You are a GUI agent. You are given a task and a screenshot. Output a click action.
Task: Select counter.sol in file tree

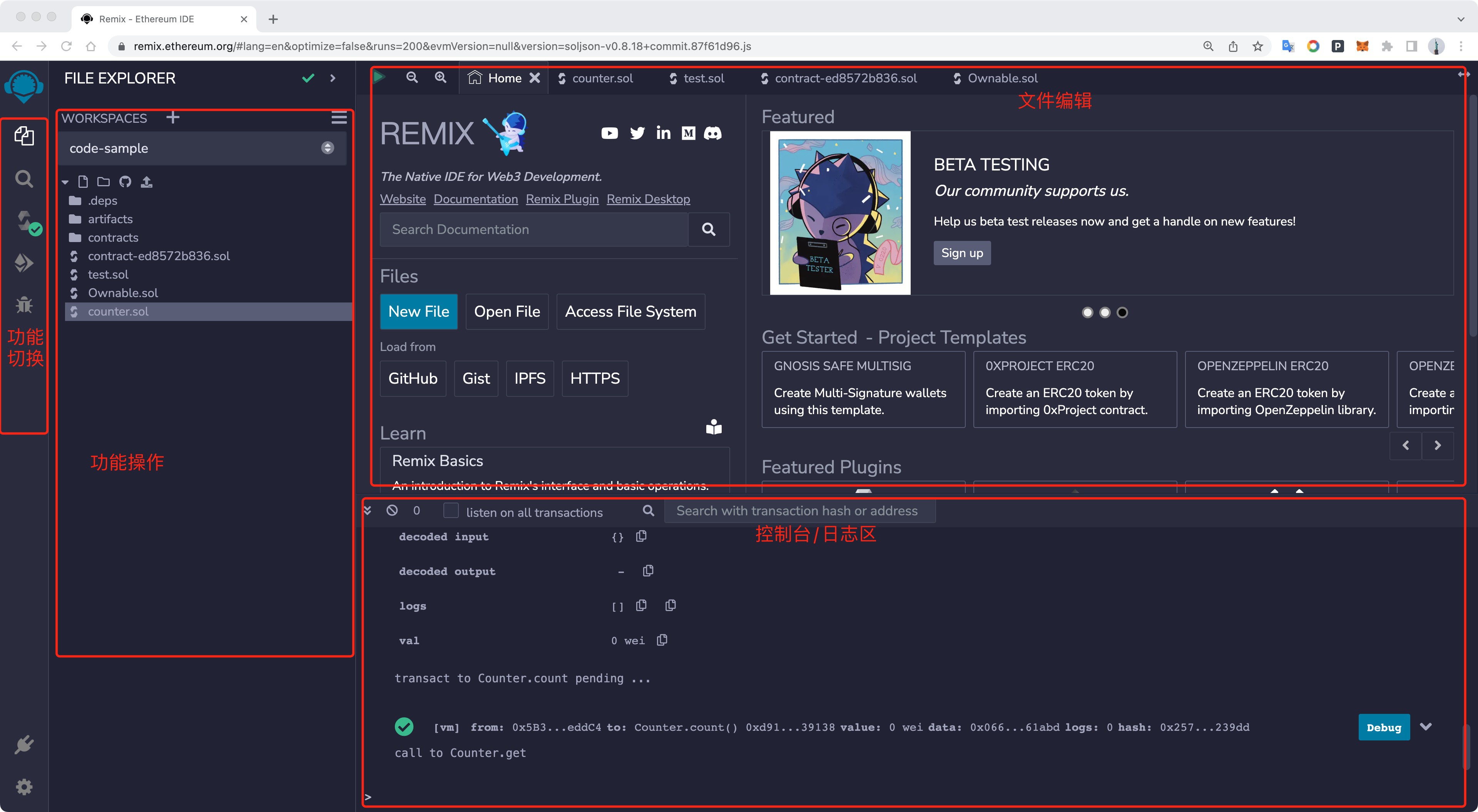[x=209, y=312]
